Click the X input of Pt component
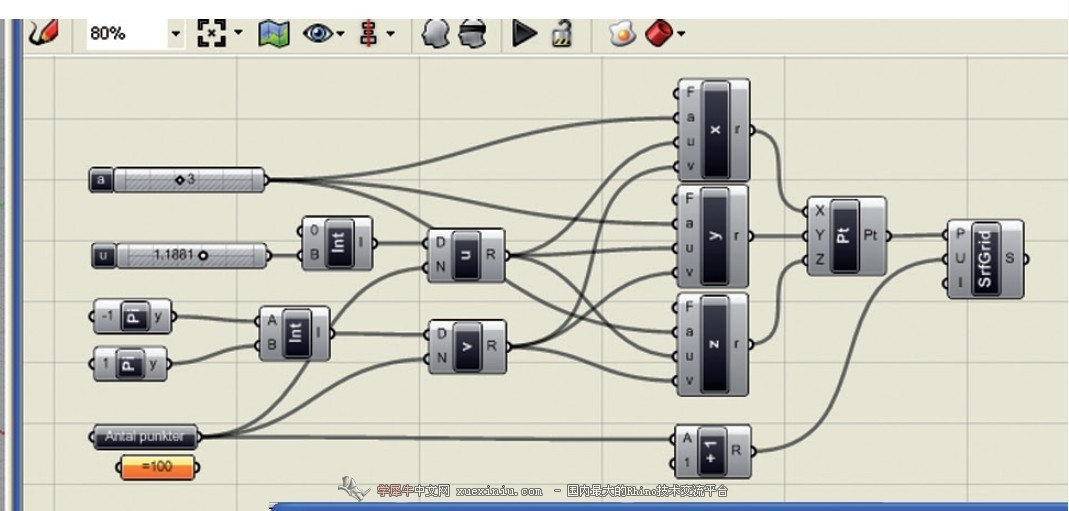1069x511 pixels. click(x=819, y=211)
